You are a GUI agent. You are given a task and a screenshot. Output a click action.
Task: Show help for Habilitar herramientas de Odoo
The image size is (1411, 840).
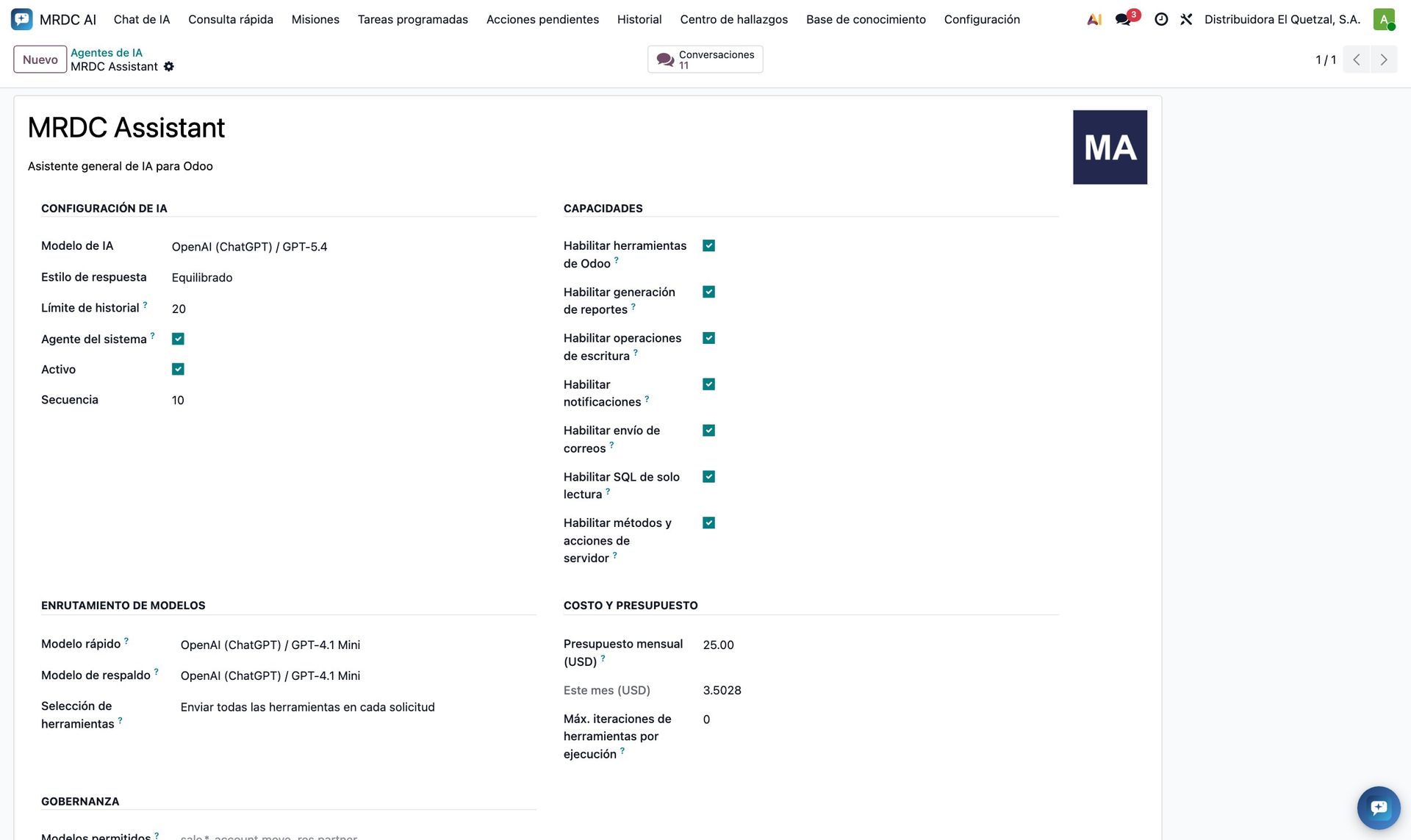point(616,260)
